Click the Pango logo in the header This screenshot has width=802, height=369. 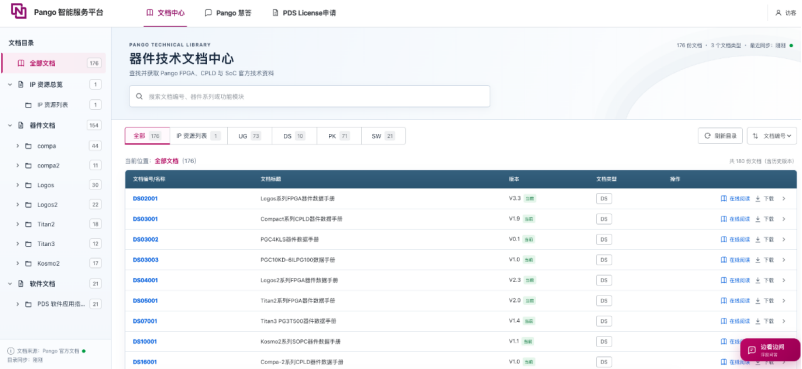[x=19, y=11]
